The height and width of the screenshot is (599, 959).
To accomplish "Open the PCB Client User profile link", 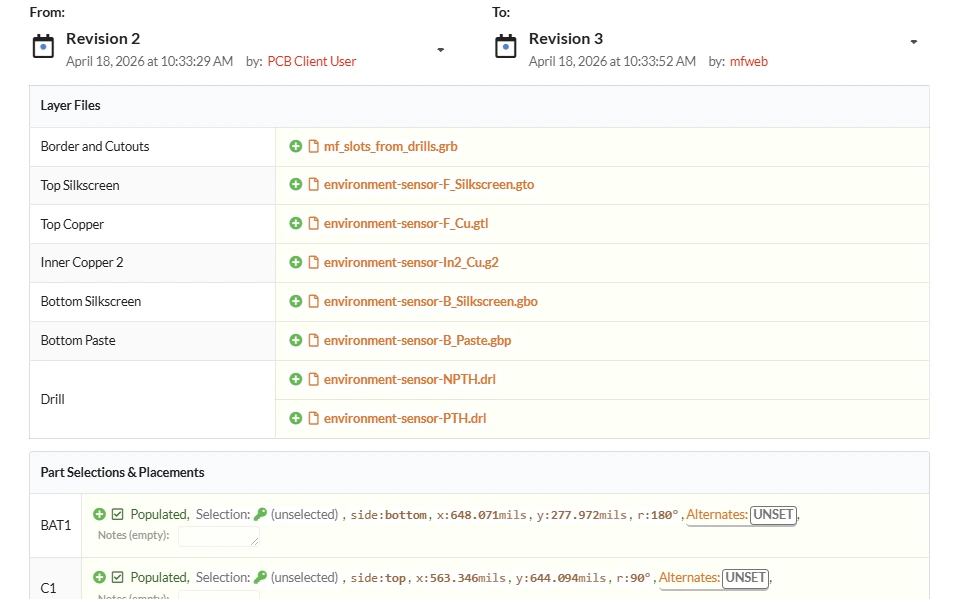I will pyautogui.click(x=311, y=61).
